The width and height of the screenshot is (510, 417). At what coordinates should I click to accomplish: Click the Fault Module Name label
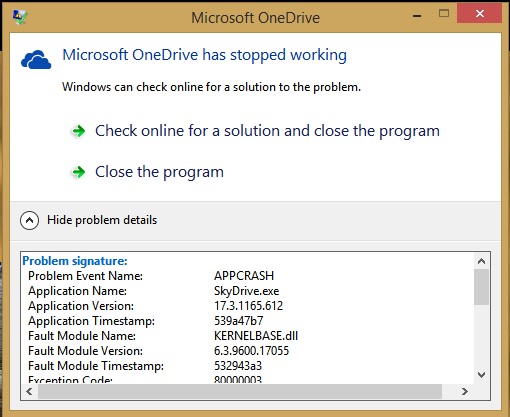tap(82, 336)
